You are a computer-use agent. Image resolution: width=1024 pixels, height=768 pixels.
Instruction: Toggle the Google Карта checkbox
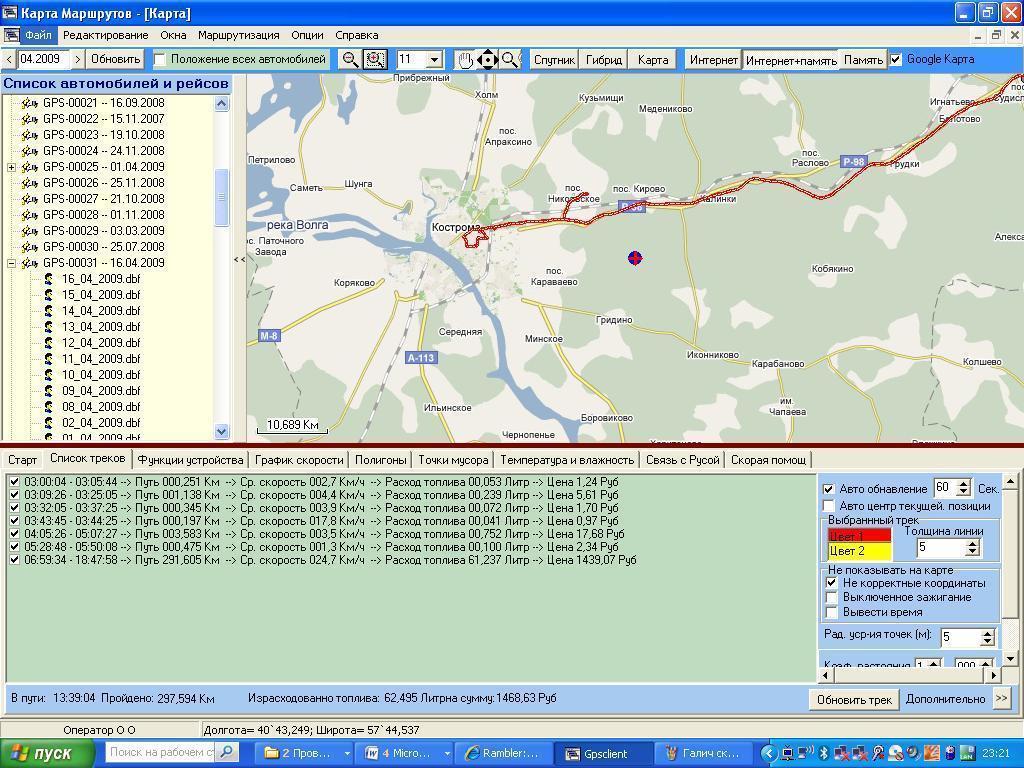[x=895, y=59]
